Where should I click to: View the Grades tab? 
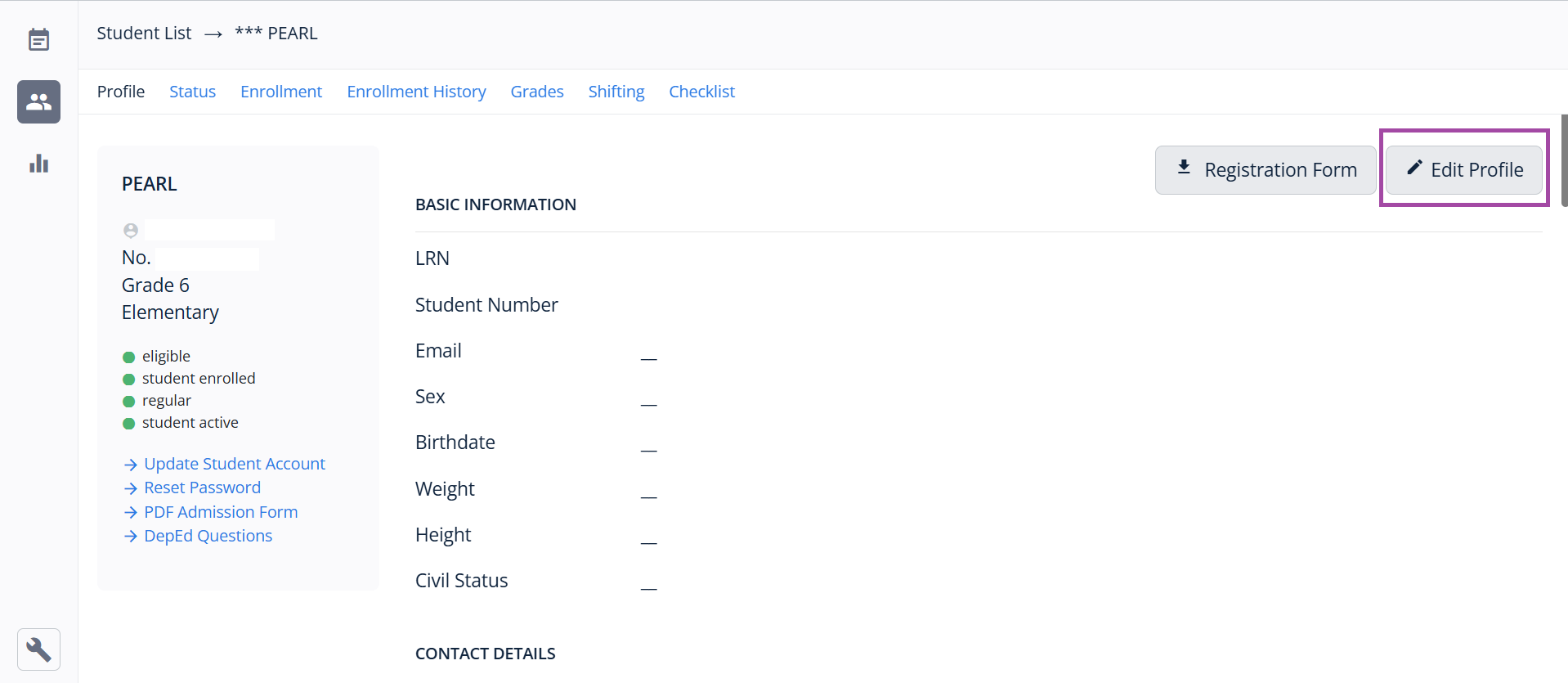point(537,92)
